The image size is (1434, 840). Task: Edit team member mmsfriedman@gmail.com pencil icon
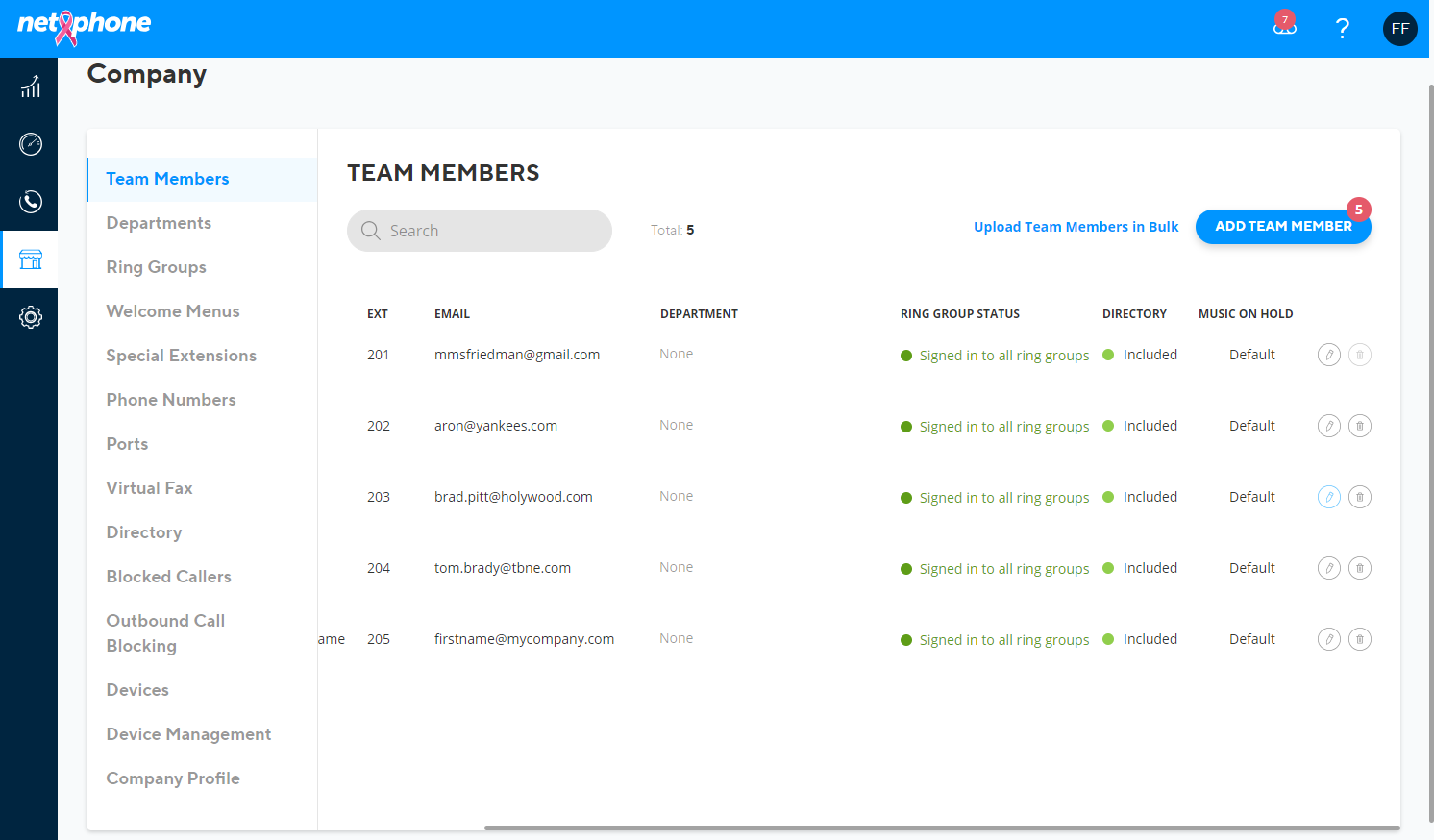click(x=1329, y=355)
